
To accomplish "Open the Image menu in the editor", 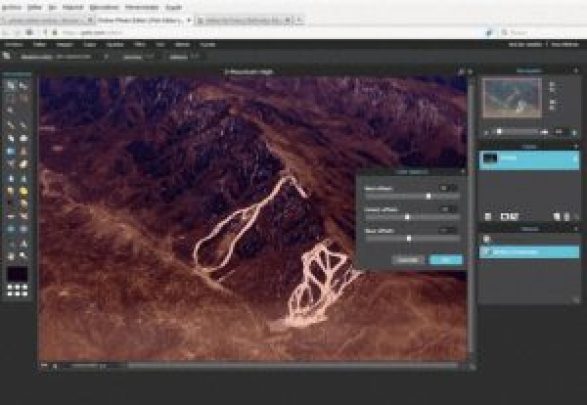I will [64, 45].
